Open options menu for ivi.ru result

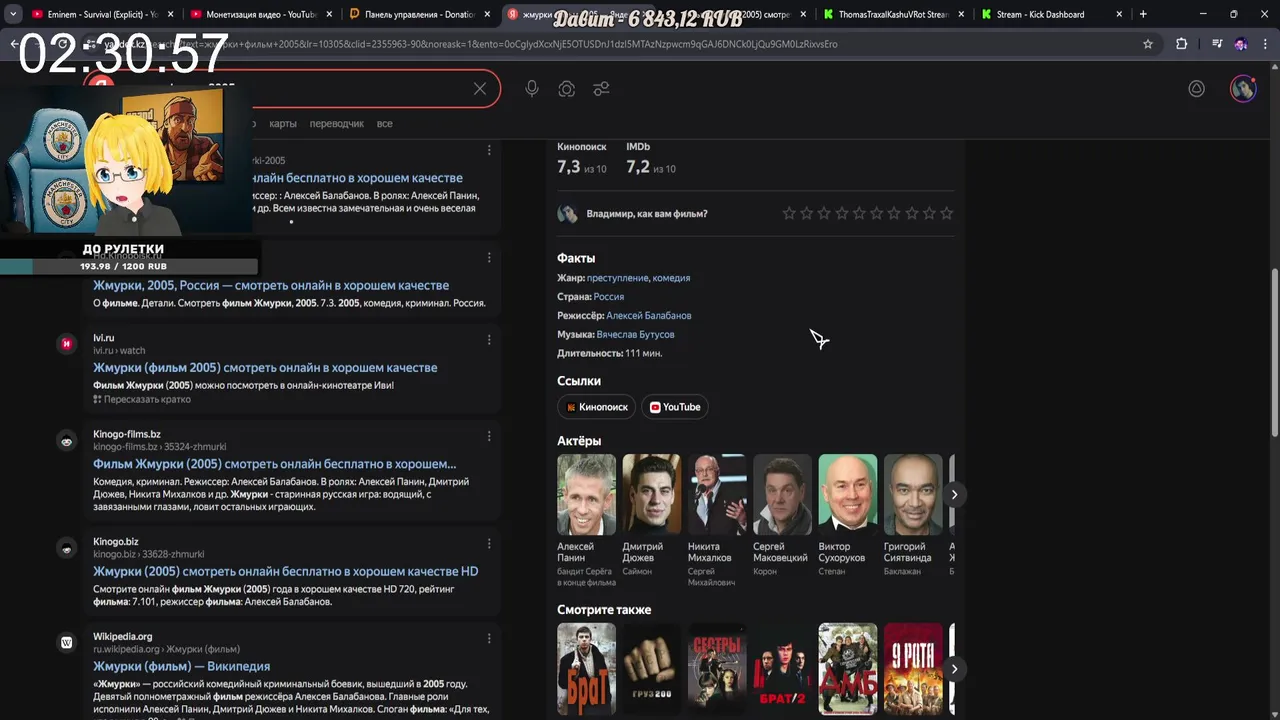pyautogui.click(x=489, y=339)
